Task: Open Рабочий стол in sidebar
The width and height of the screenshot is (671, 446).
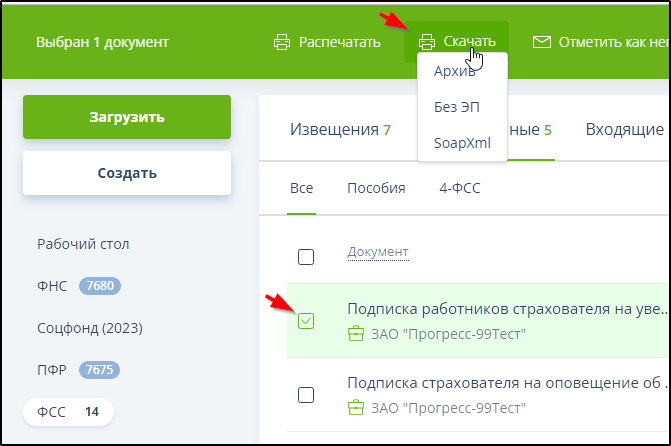Action: [x=83, y=244]
